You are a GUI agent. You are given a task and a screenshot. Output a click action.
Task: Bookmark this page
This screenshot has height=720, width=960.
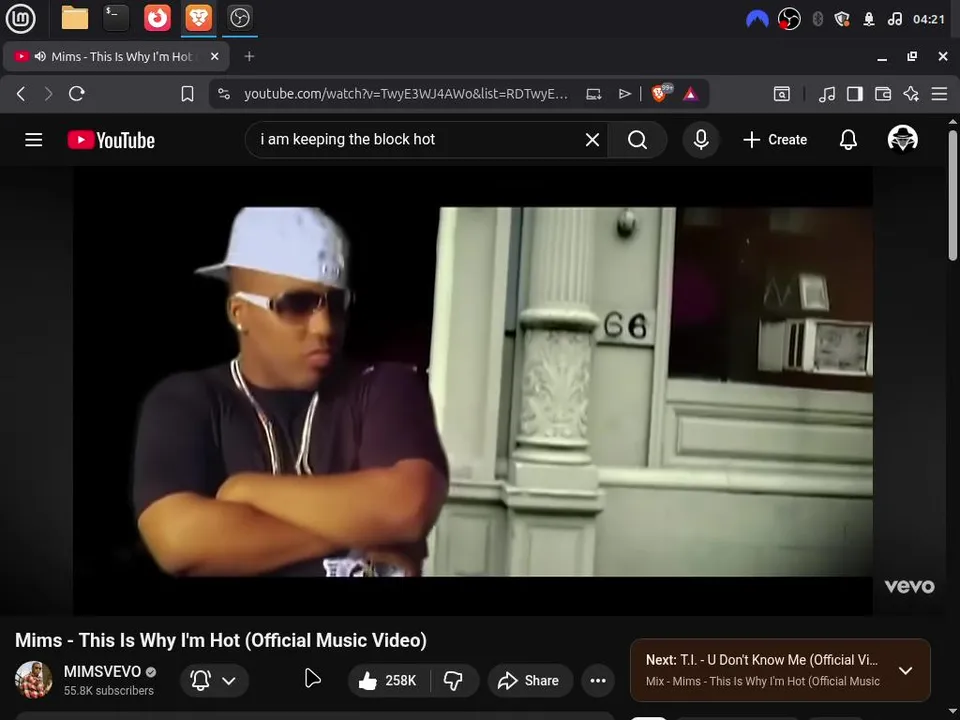tap(187, 94)
